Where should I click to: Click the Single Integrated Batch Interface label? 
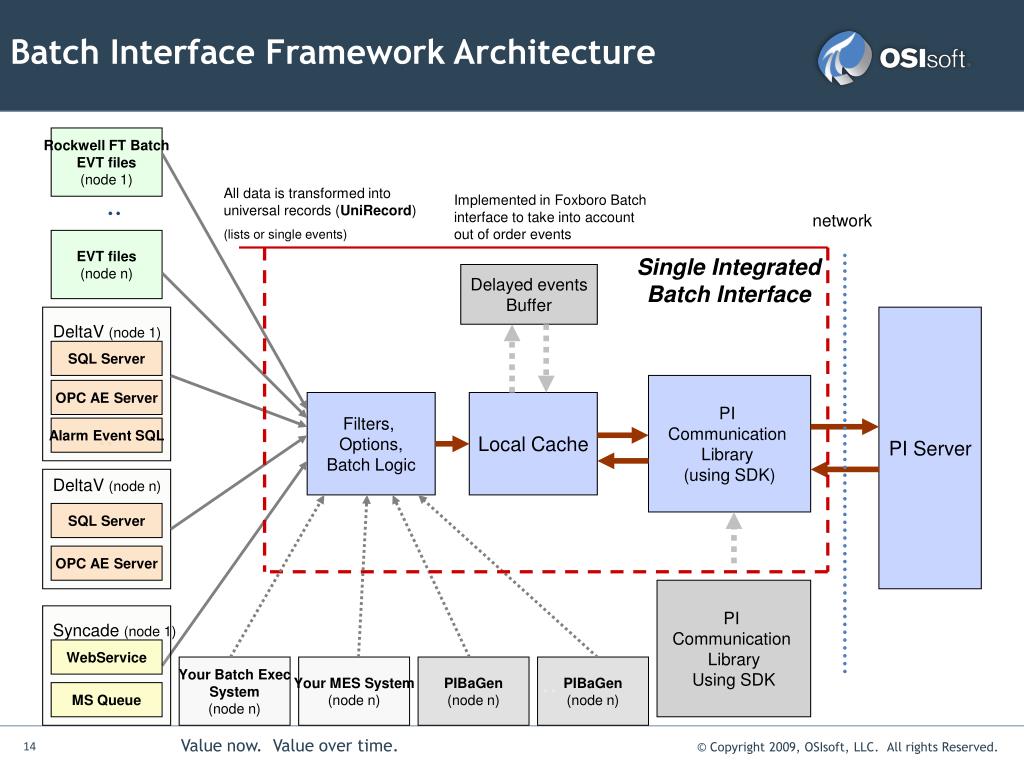(x=729, y=281)
